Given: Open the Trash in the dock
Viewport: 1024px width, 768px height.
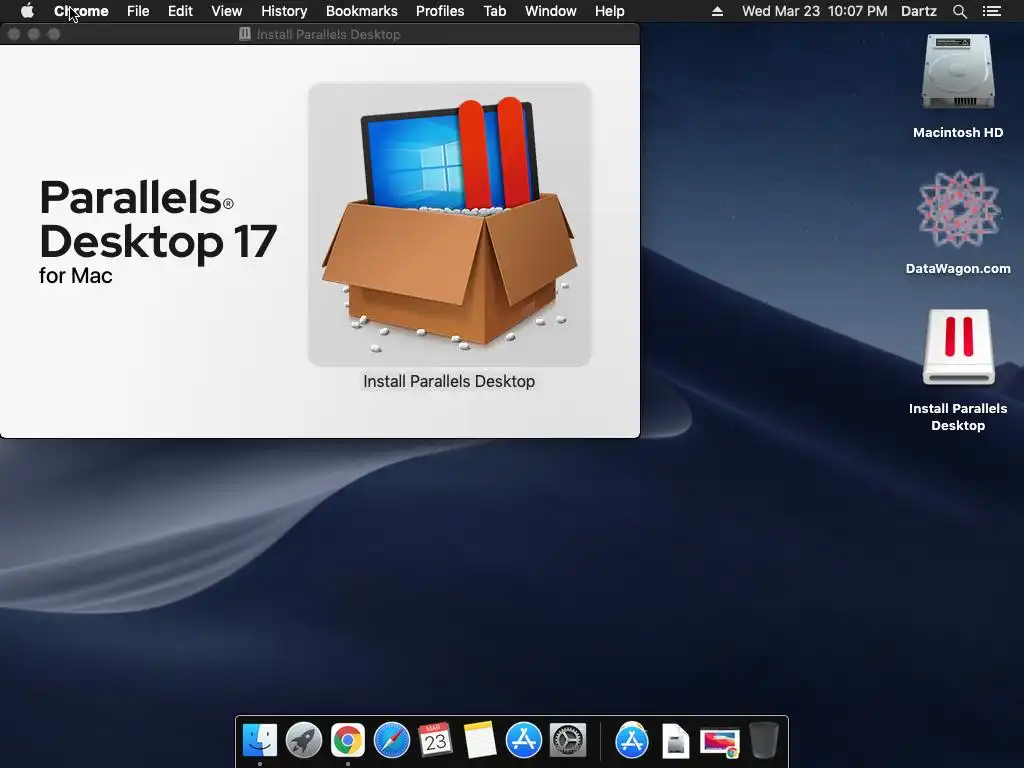Looking at the screenshot, I should tap(763, 741).
